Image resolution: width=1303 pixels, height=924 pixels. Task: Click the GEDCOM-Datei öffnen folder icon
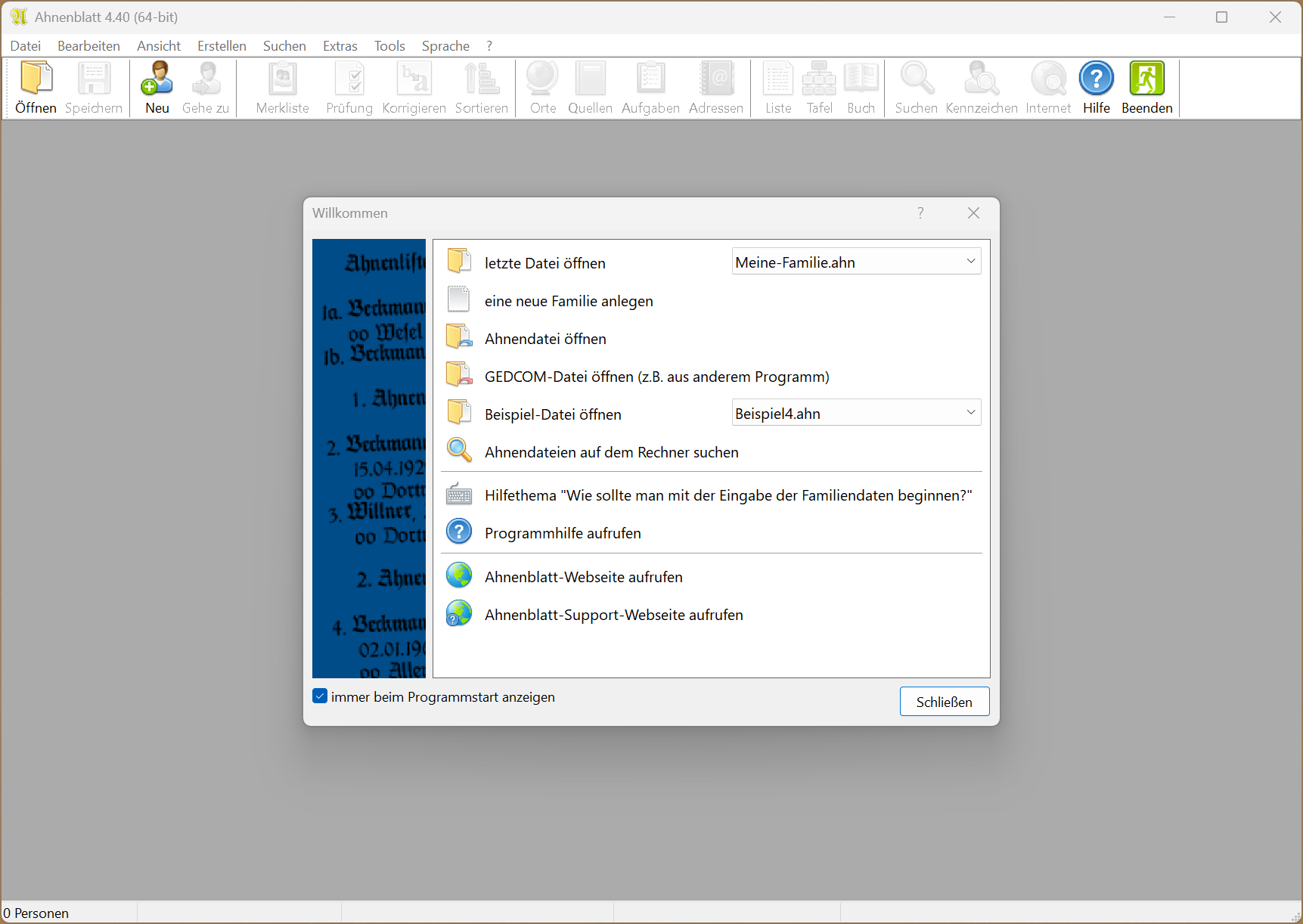459,375
